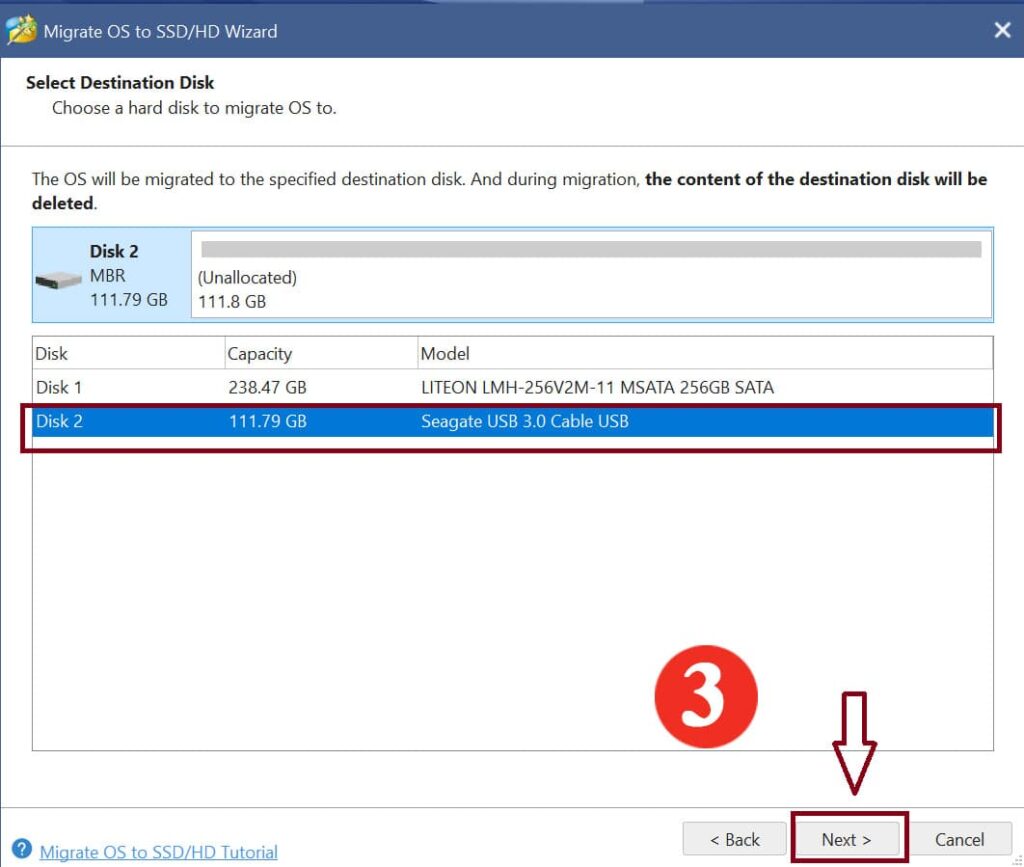Click the downward arrow annotation above Next
This screenshot has height=867, width=1024.
tap(853, 741)
